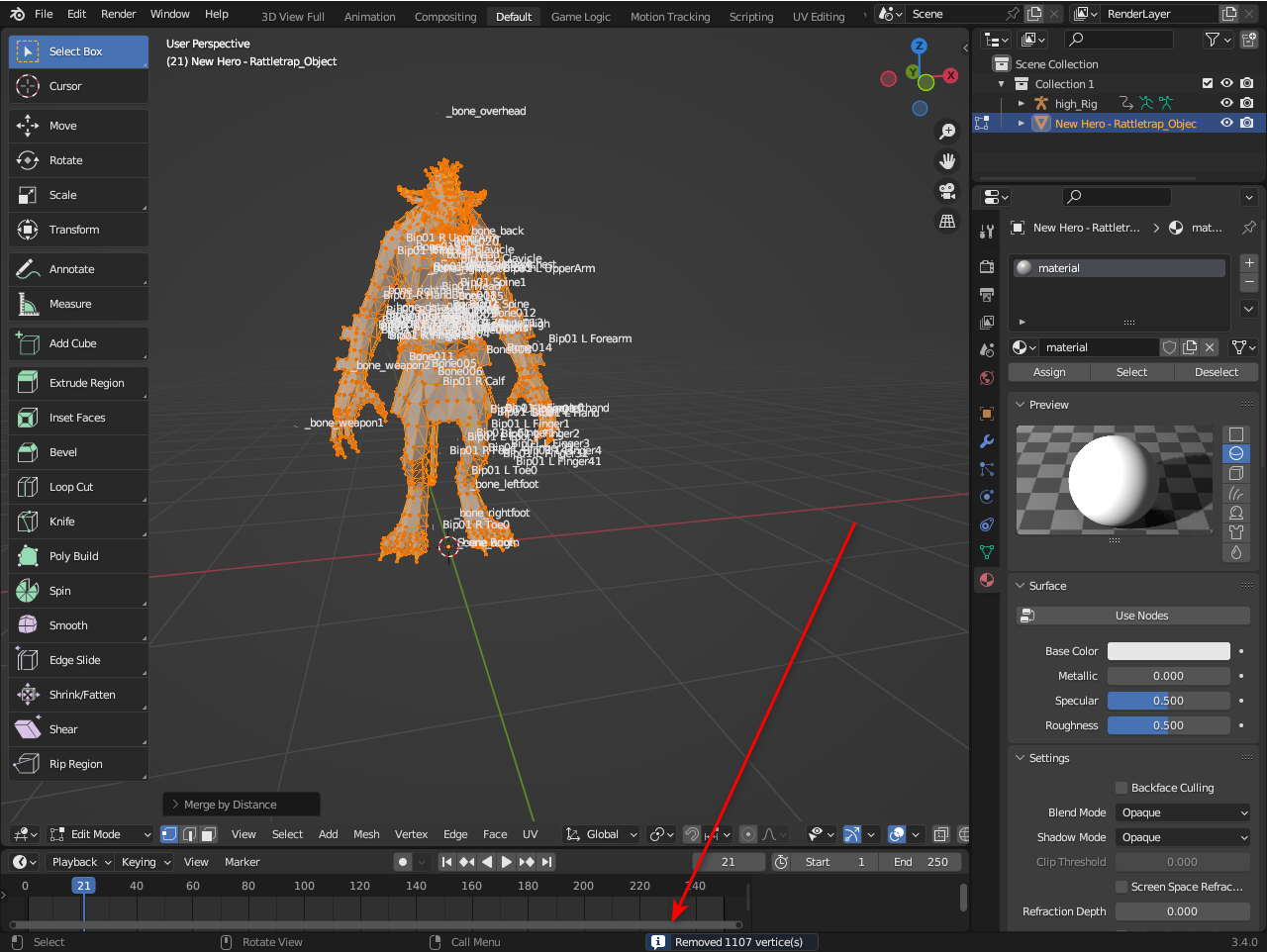
Task: Click the End frame field
Action: coord(921,862)
